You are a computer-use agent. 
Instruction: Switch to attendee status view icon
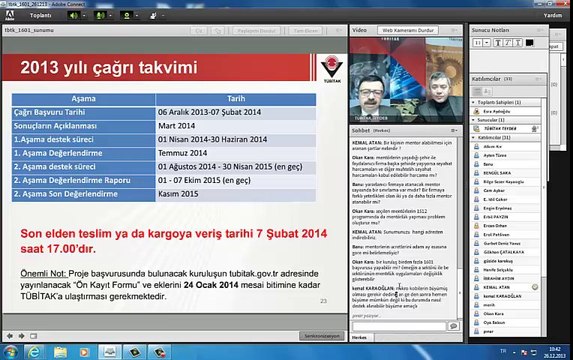487,91
